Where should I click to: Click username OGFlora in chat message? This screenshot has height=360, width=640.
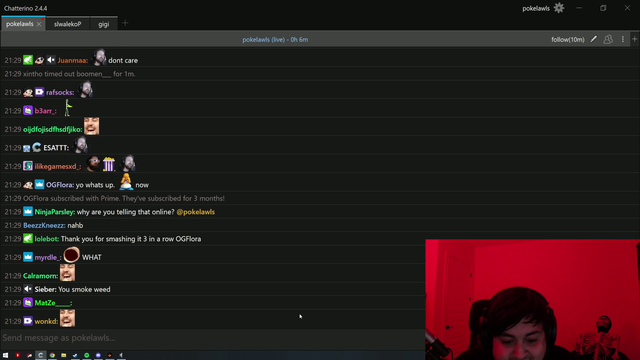60,185
